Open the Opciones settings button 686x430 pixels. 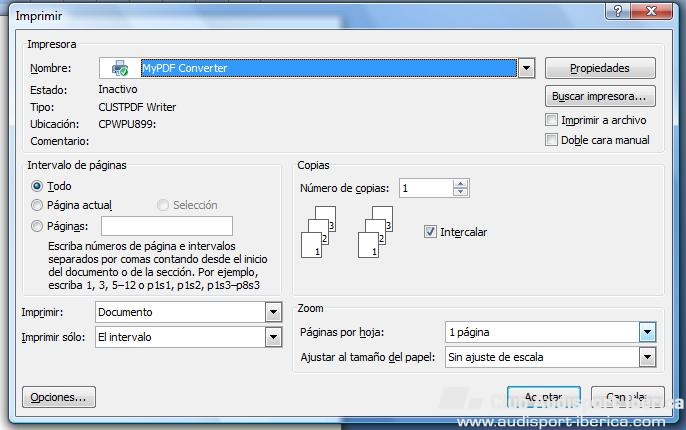tap(58, 397)
